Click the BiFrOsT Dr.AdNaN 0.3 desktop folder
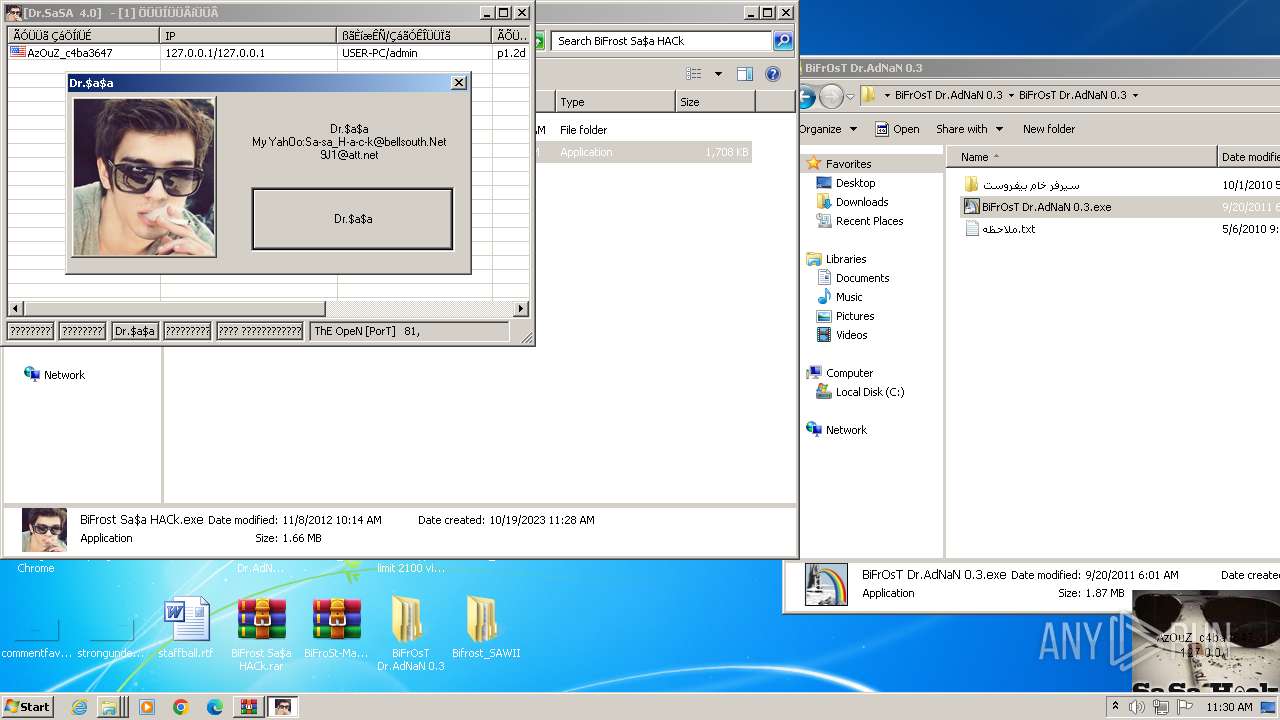Image resolution: width=1280 pixels, height=720 pixels. 411,634
